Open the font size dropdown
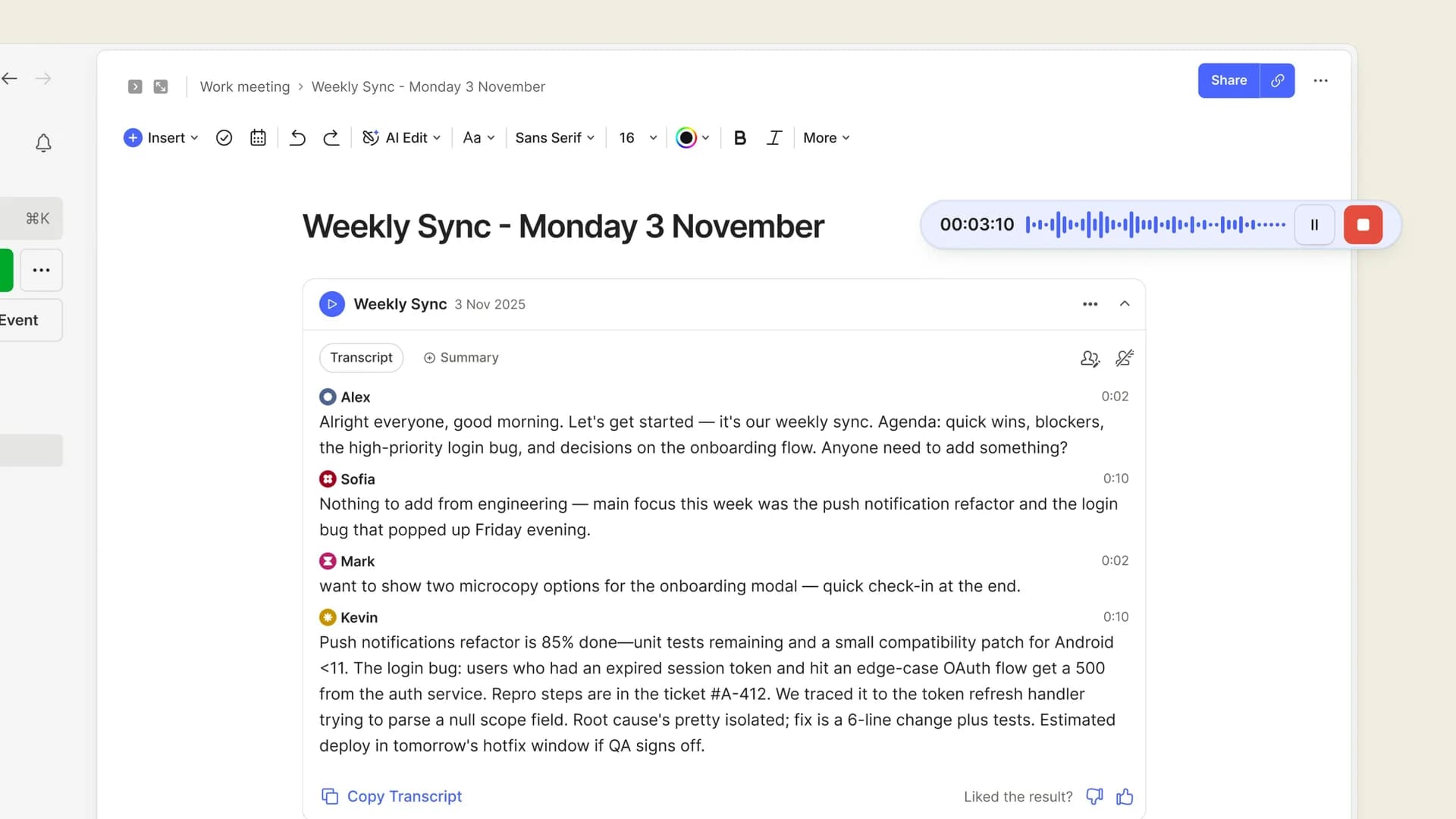The width and height of the screenshot is (1456, 819). (x=636, y=137)
